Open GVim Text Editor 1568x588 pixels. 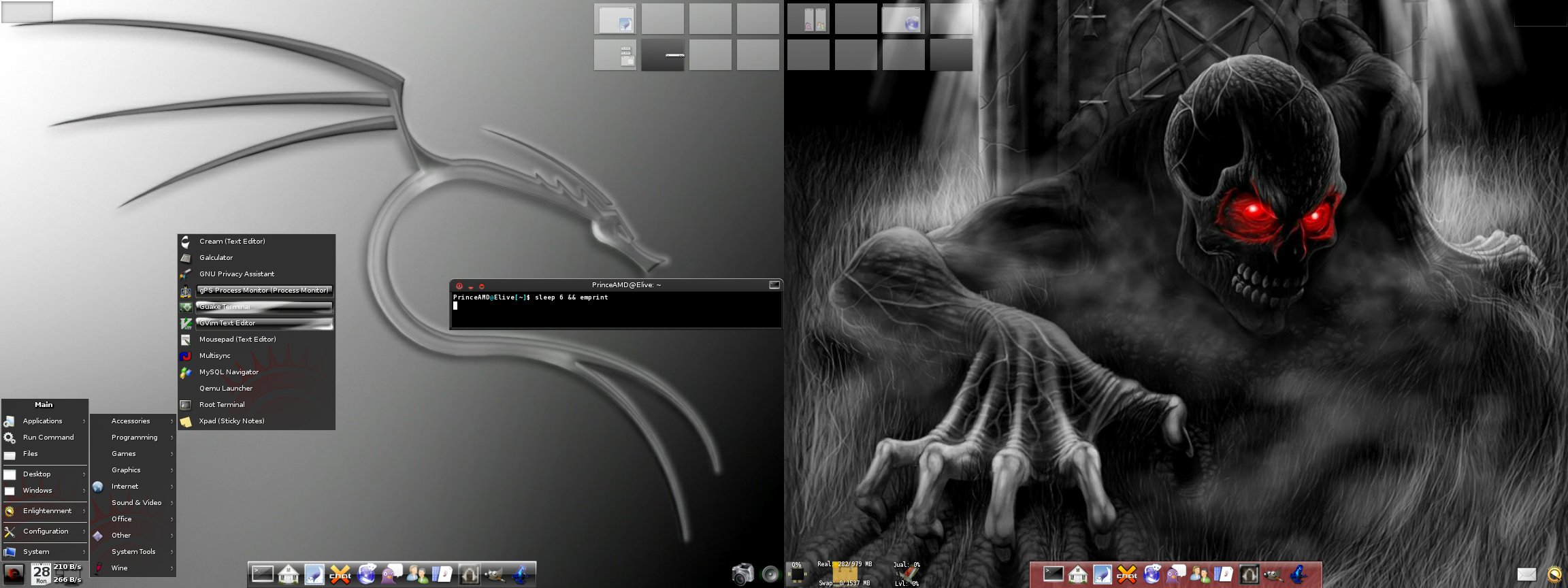click(x=257, y=323)
